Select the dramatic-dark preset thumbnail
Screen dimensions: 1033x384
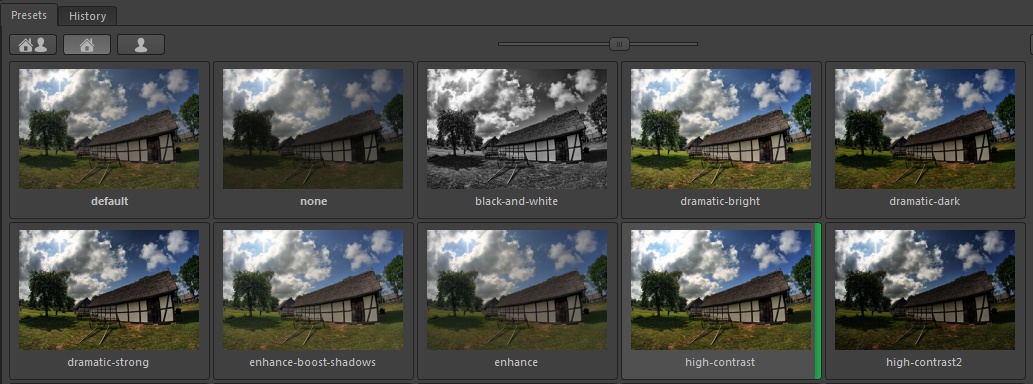(x=925, y=129)
